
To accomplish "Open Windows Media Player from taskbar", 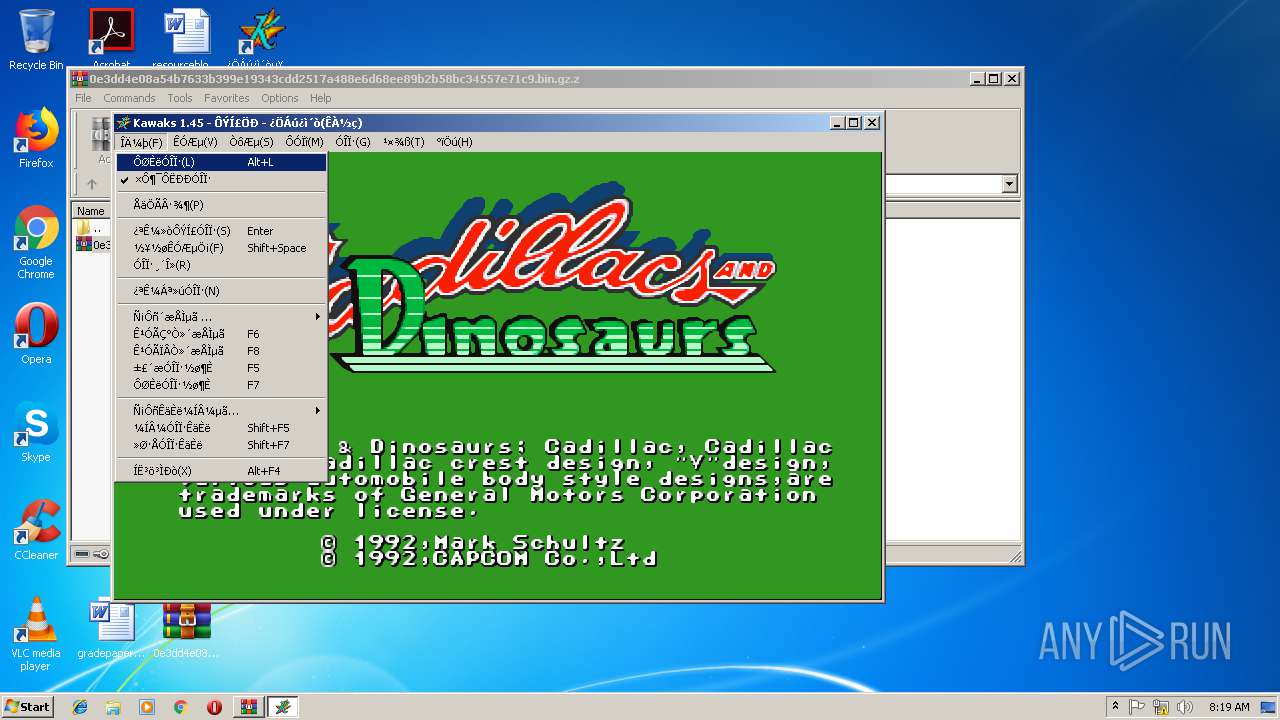I will (x=147, y=707).
